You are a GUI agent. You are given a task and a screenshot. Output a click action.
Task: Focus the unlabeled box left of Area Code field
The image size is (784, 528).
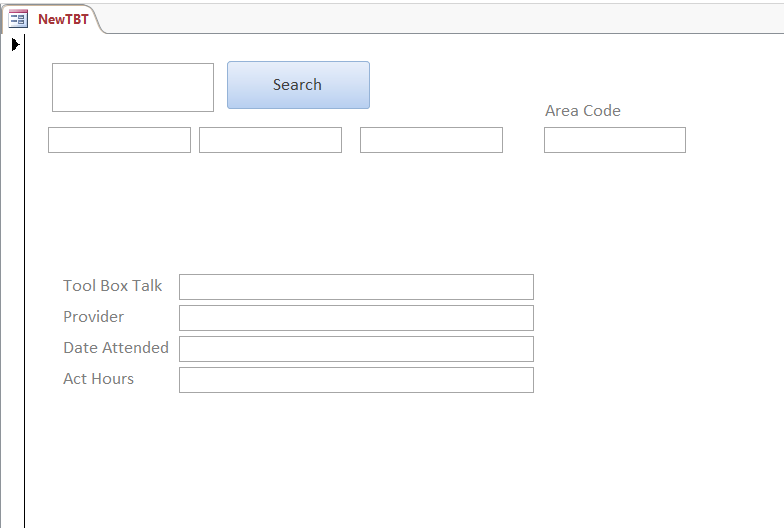click(432, 140)
